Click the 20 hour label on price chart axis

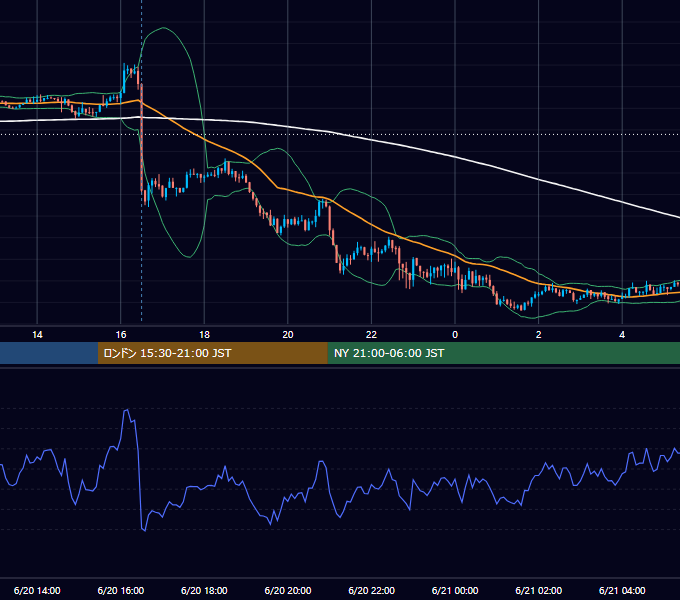[288, 335]
